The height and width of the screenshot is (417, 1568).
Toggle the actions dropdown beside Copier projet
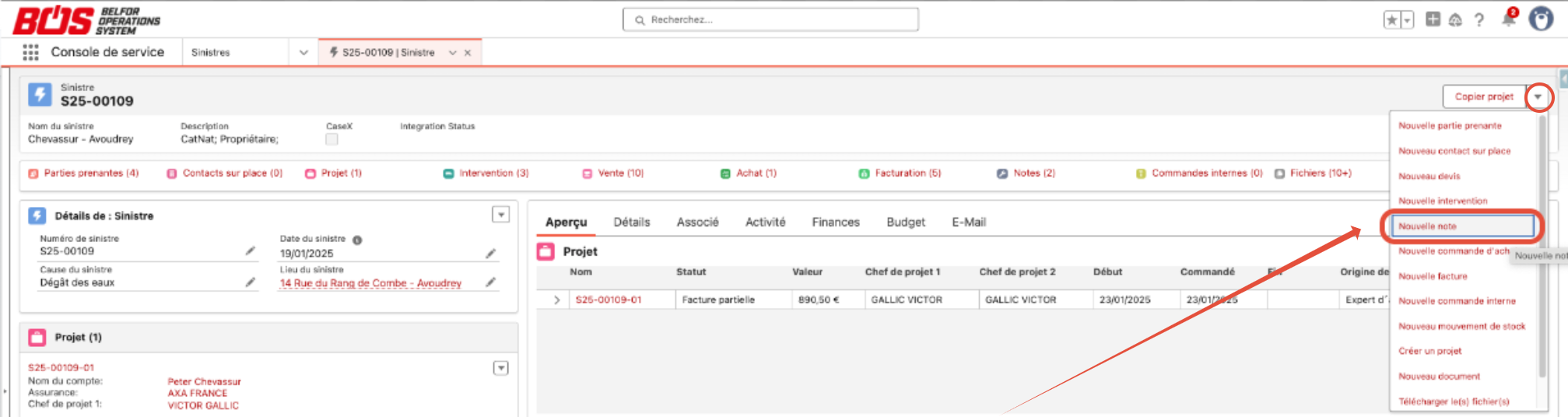click(x=1538, y=97)
